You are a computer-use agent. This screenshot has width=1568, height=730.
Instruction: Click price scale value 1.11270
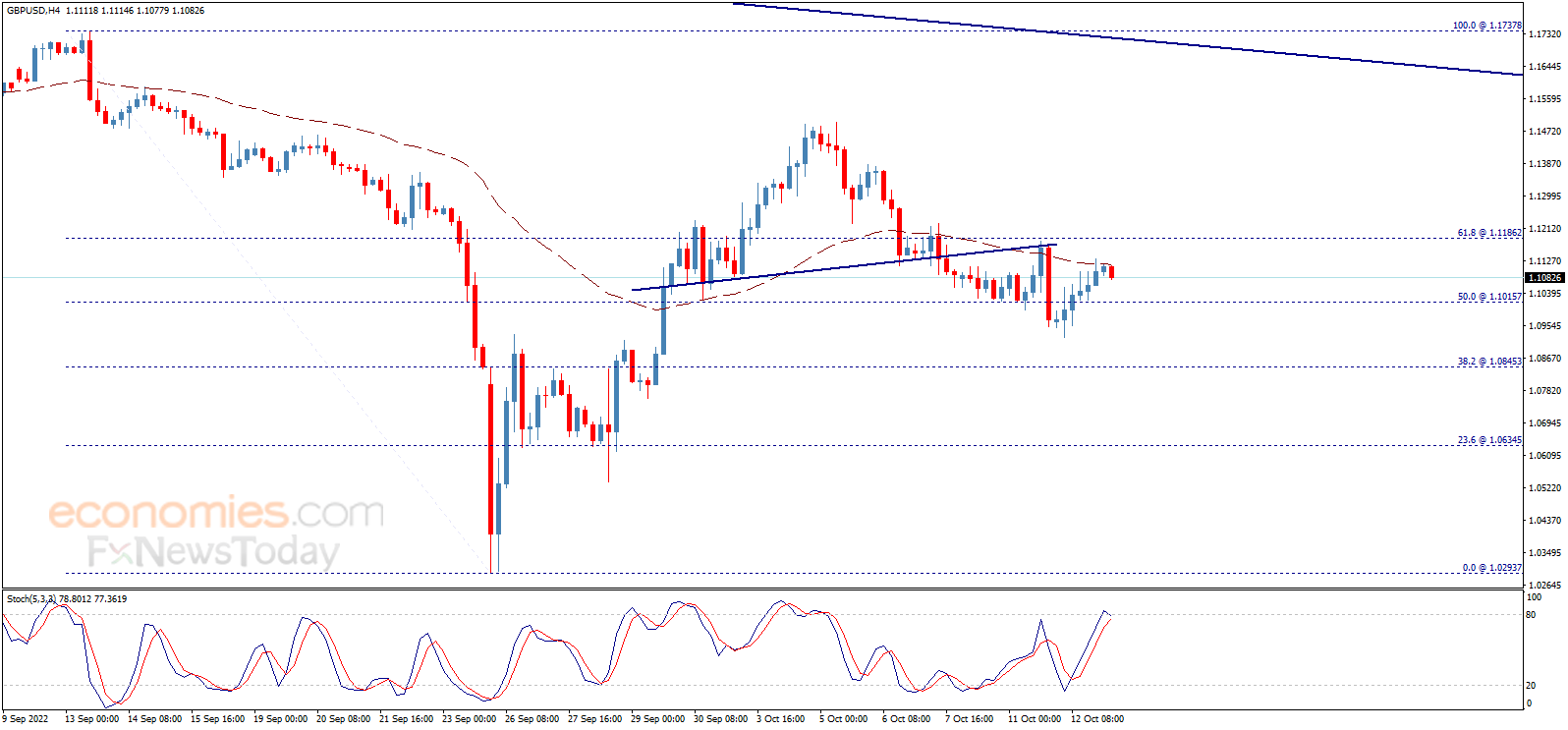[x=1545, y=261]
